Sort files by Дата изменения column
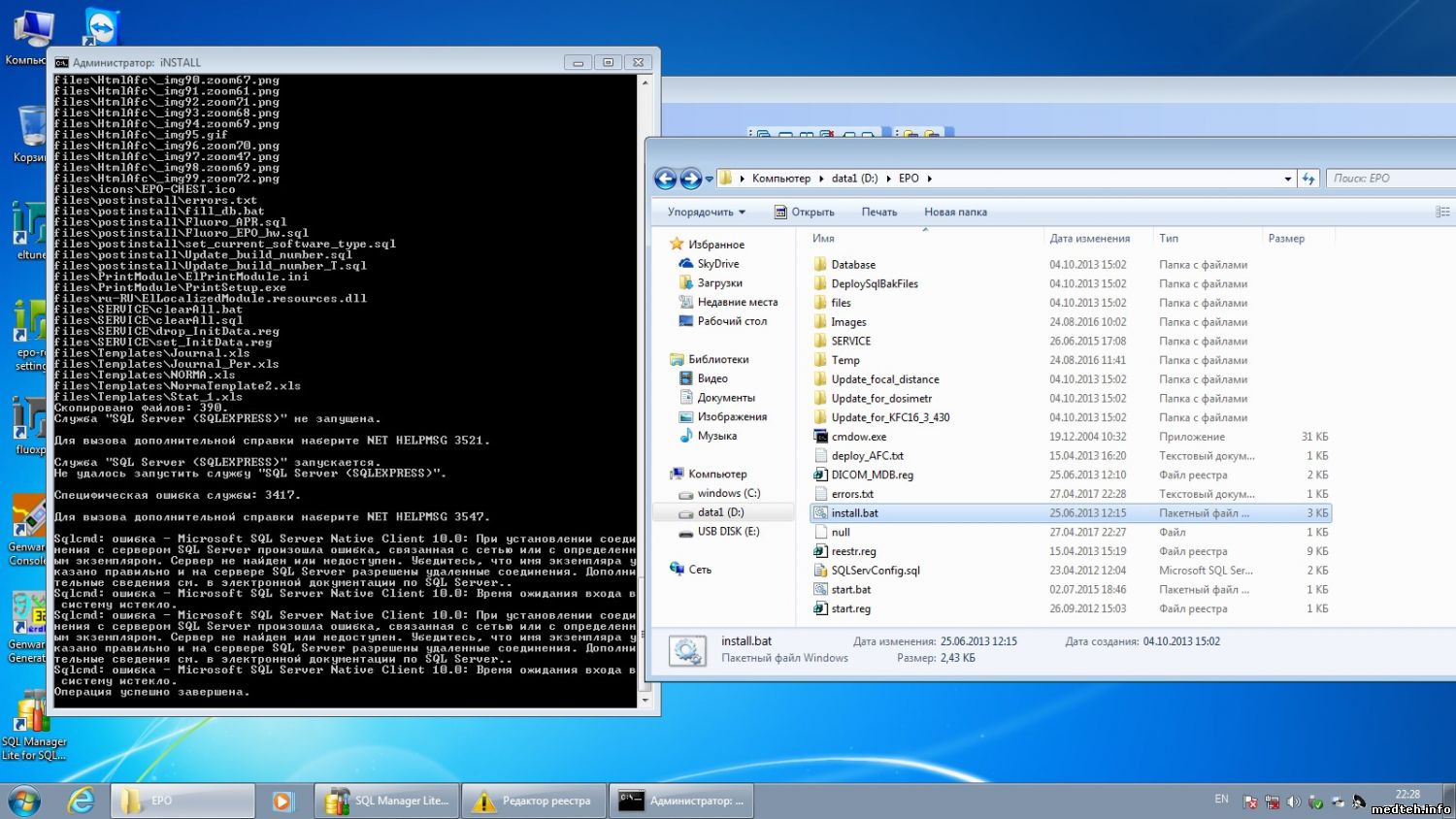This screenshot has width=1456, height=819. [1089, 238]
